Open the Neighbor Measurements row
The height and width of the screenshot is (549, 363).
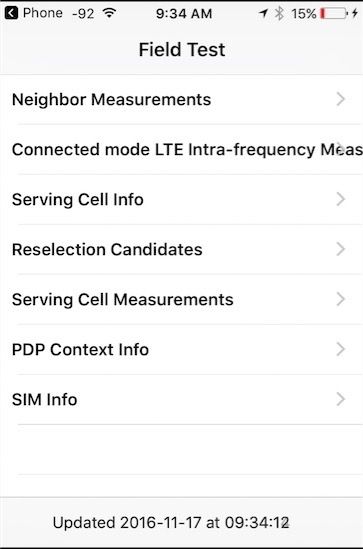click(181, 99)
